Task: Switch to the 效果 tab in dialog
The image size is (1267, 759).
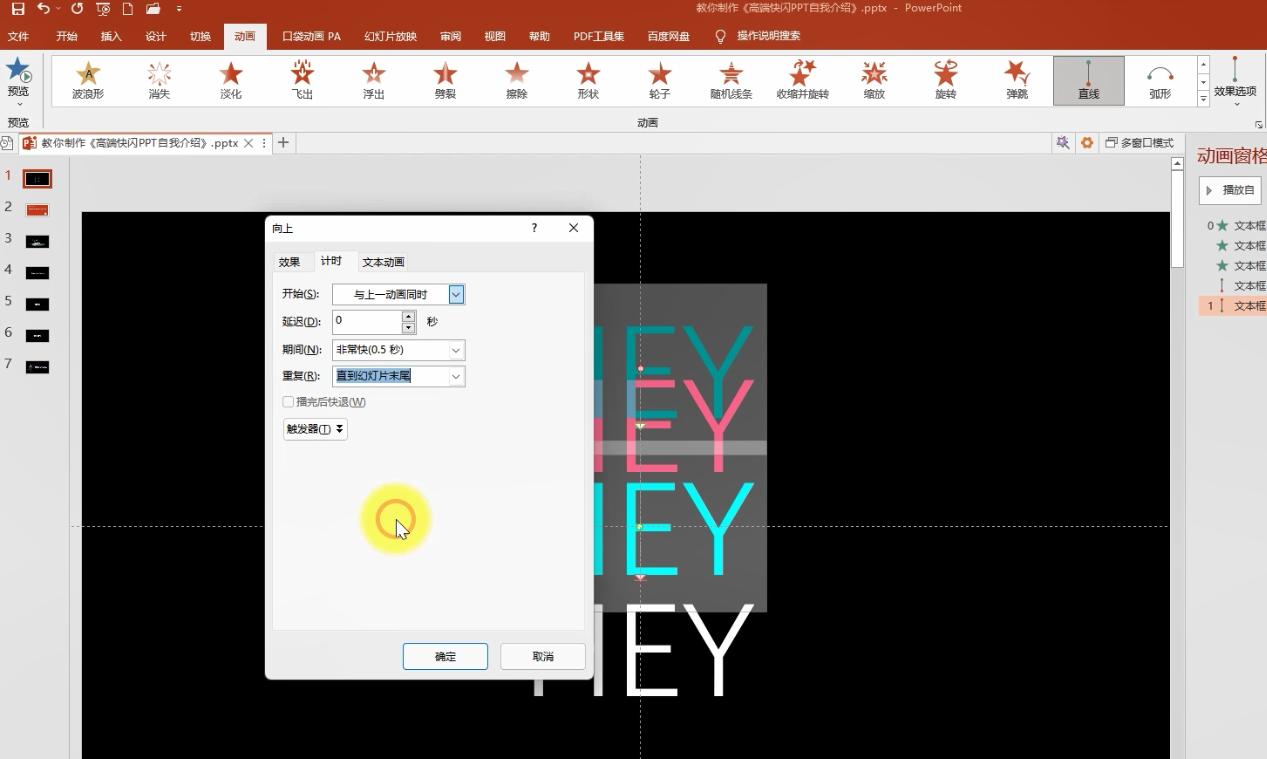Action: point(290,261)
